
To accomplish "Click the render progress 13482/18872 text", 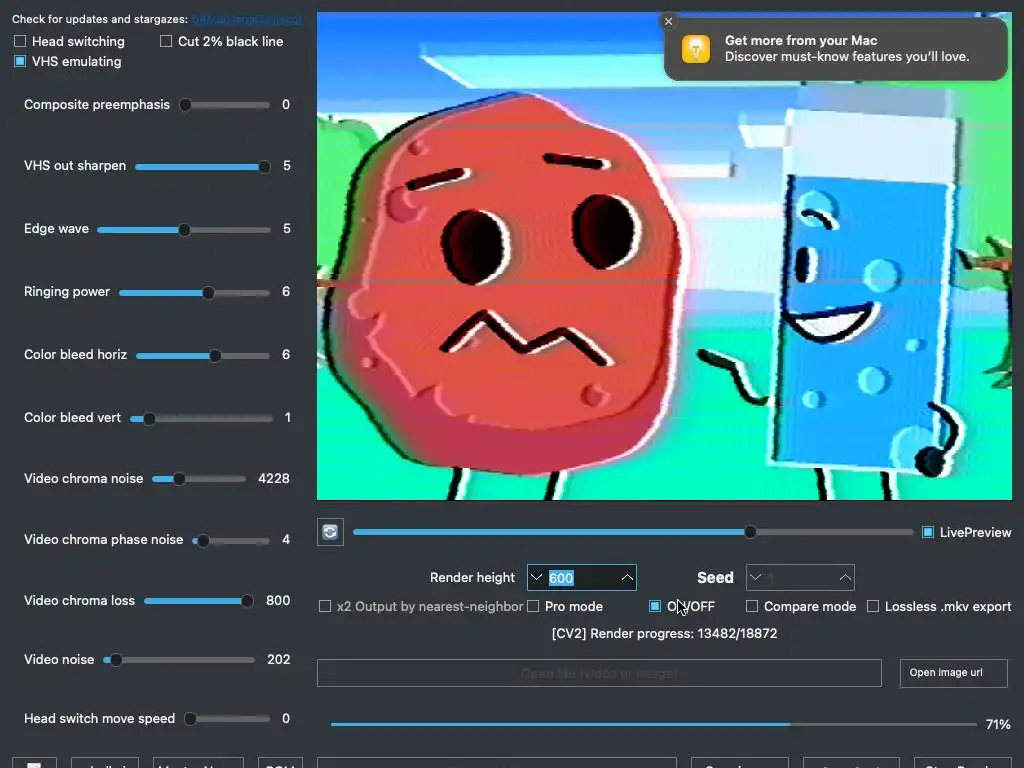I will tap(664, 633).
